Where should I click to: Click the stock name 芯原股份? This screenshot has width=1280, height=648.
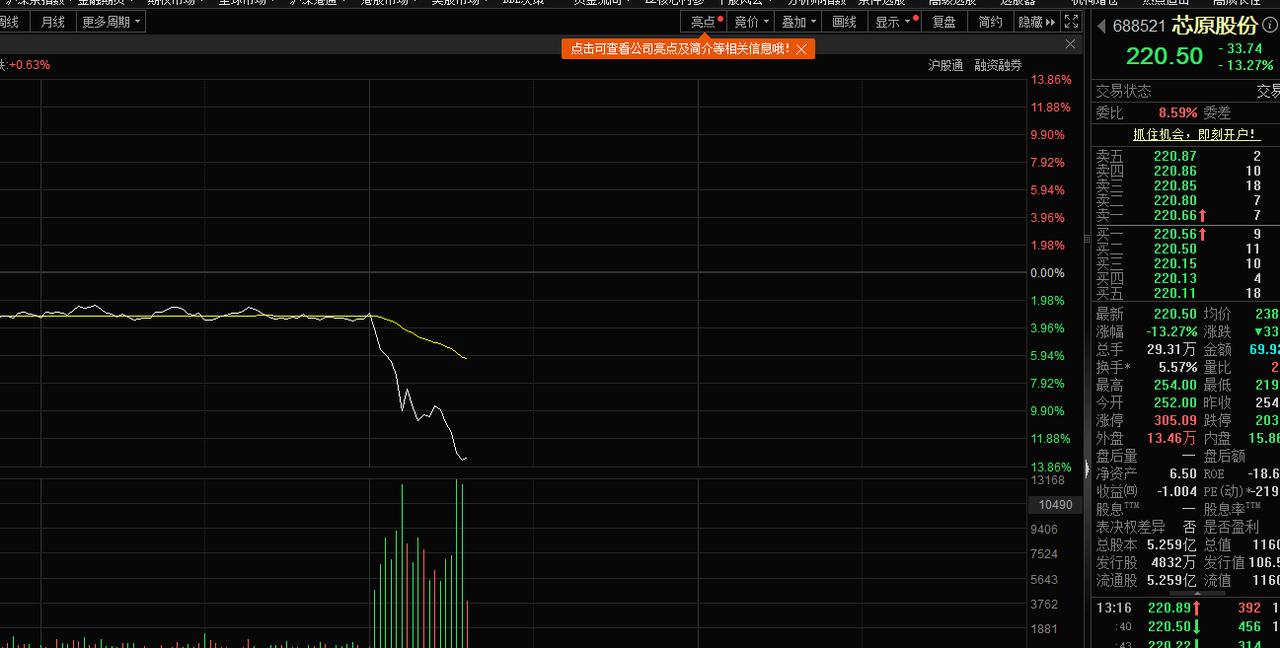pyautogui.click(x=1216, y=26)
